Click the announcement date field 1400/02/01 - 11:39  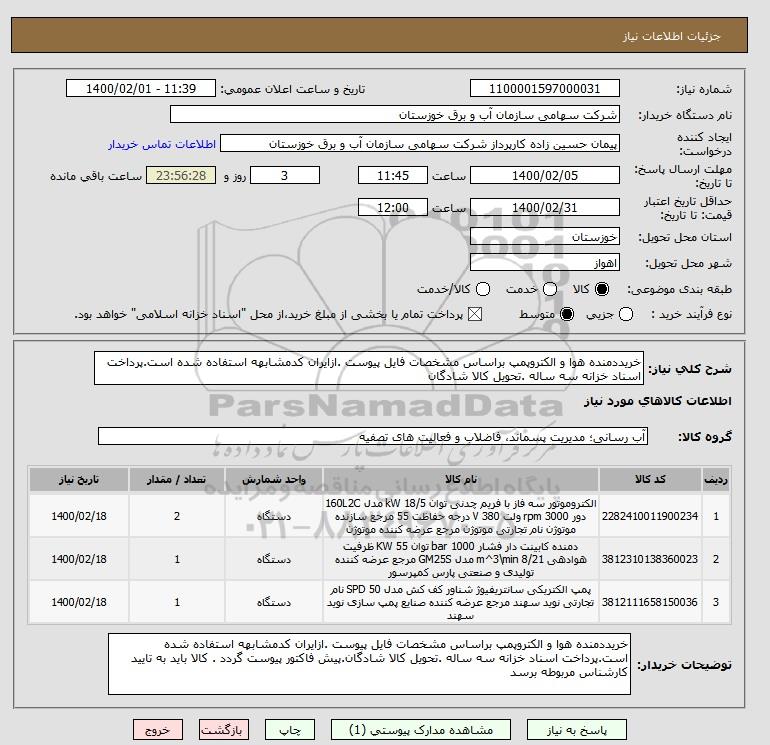tap(141, 88)
